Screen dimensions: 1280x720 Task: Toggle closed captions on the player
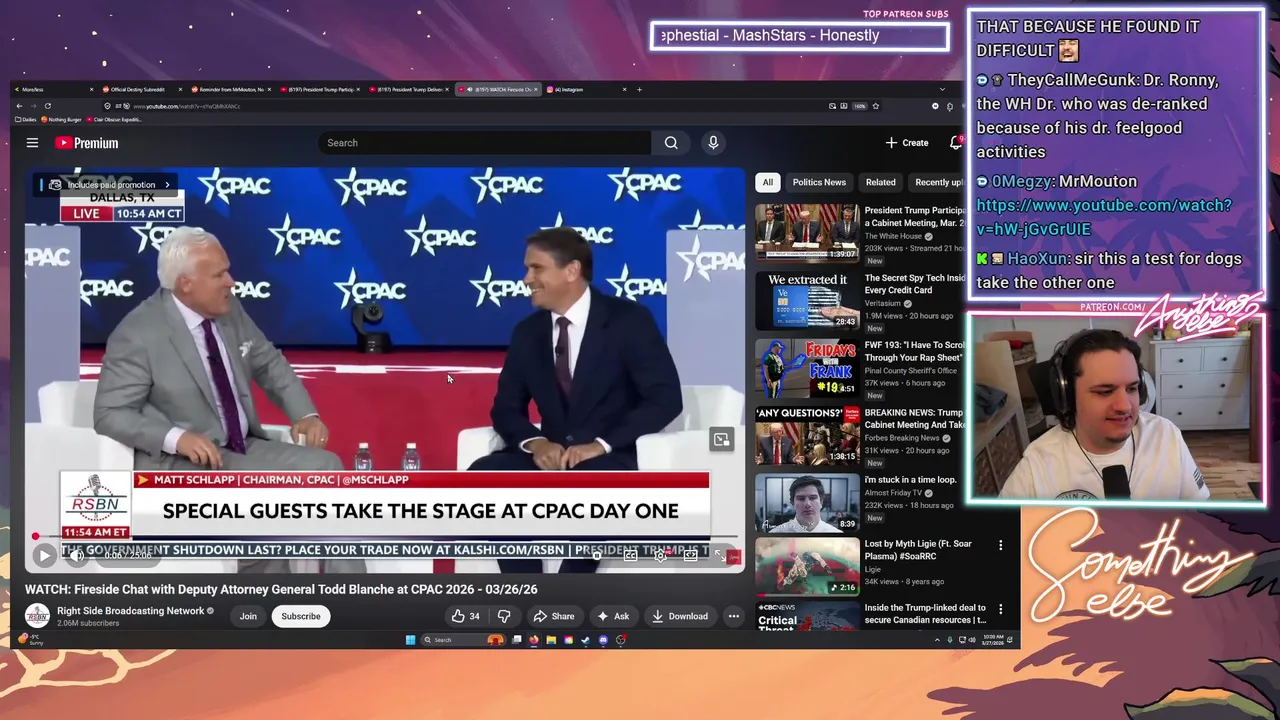(x=631, y=555)
